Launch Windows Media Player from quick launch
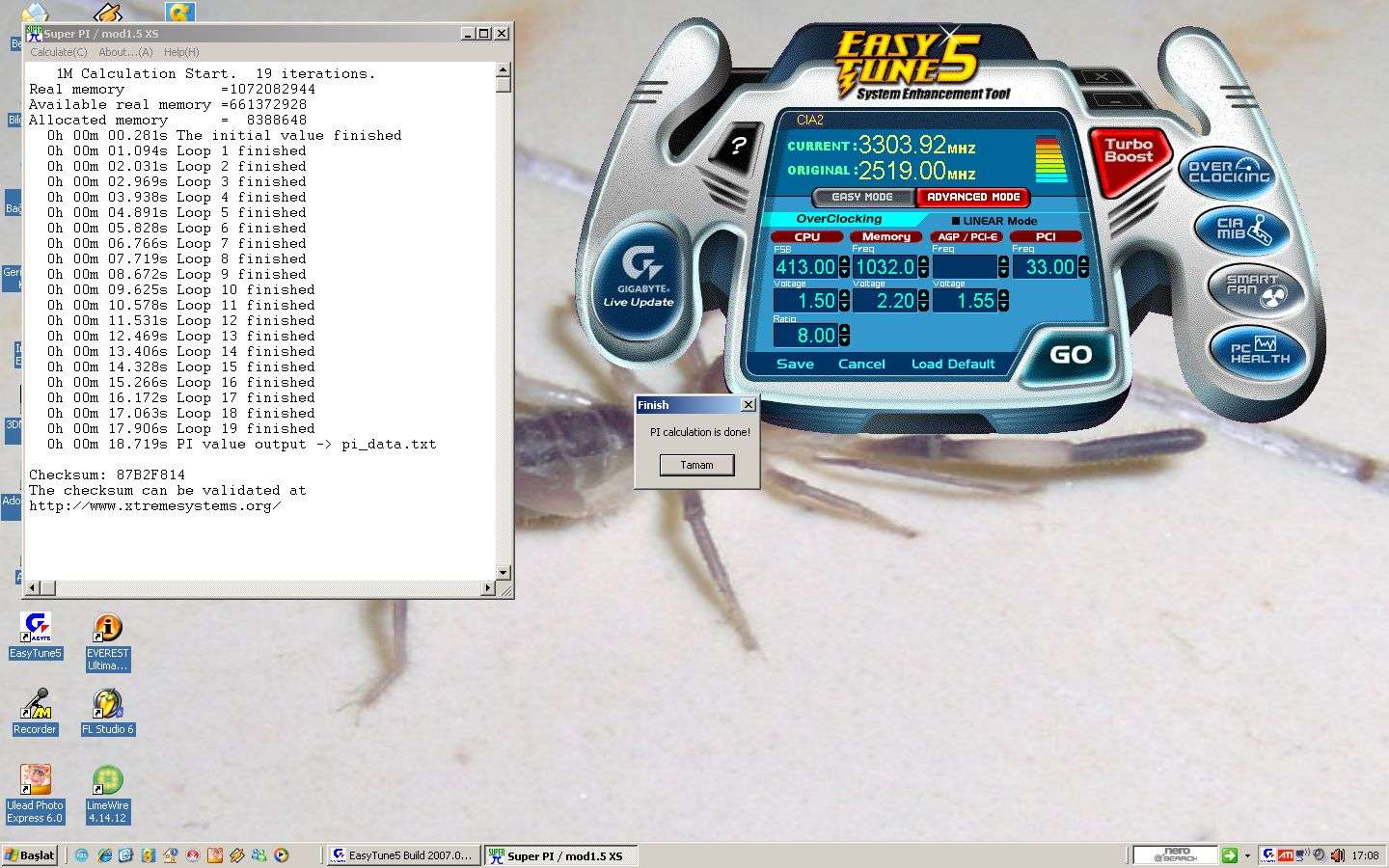 281,855
